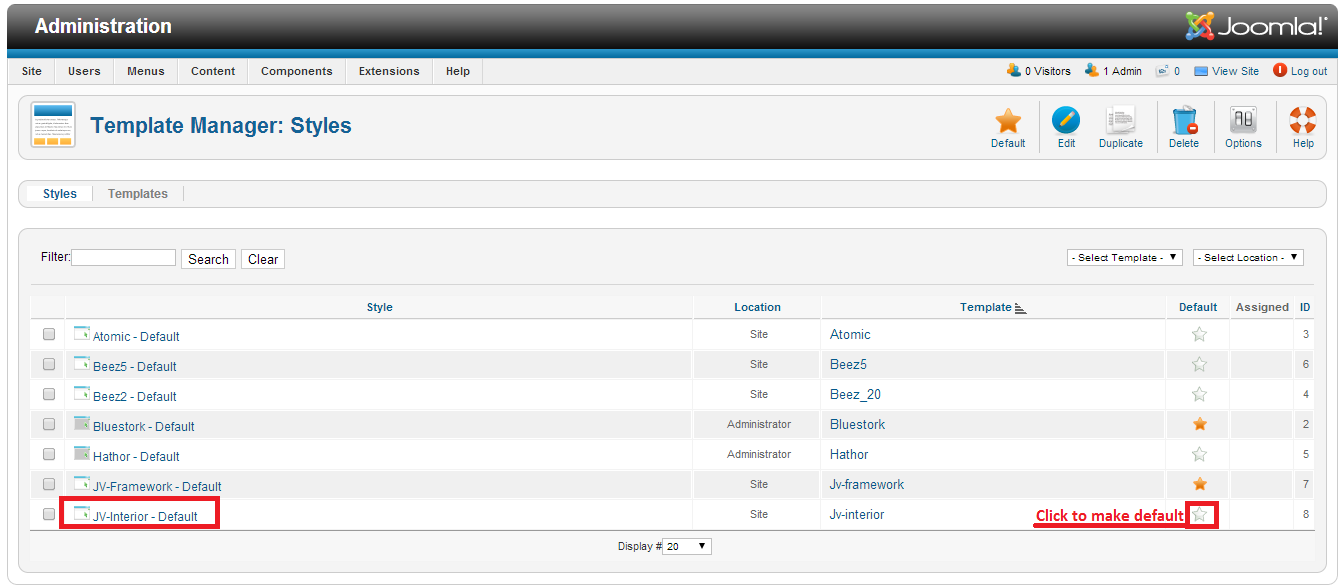Viewport: 1344px width, 588px height.
Task: Switch to the Styles tab
Action: [60, 194]
